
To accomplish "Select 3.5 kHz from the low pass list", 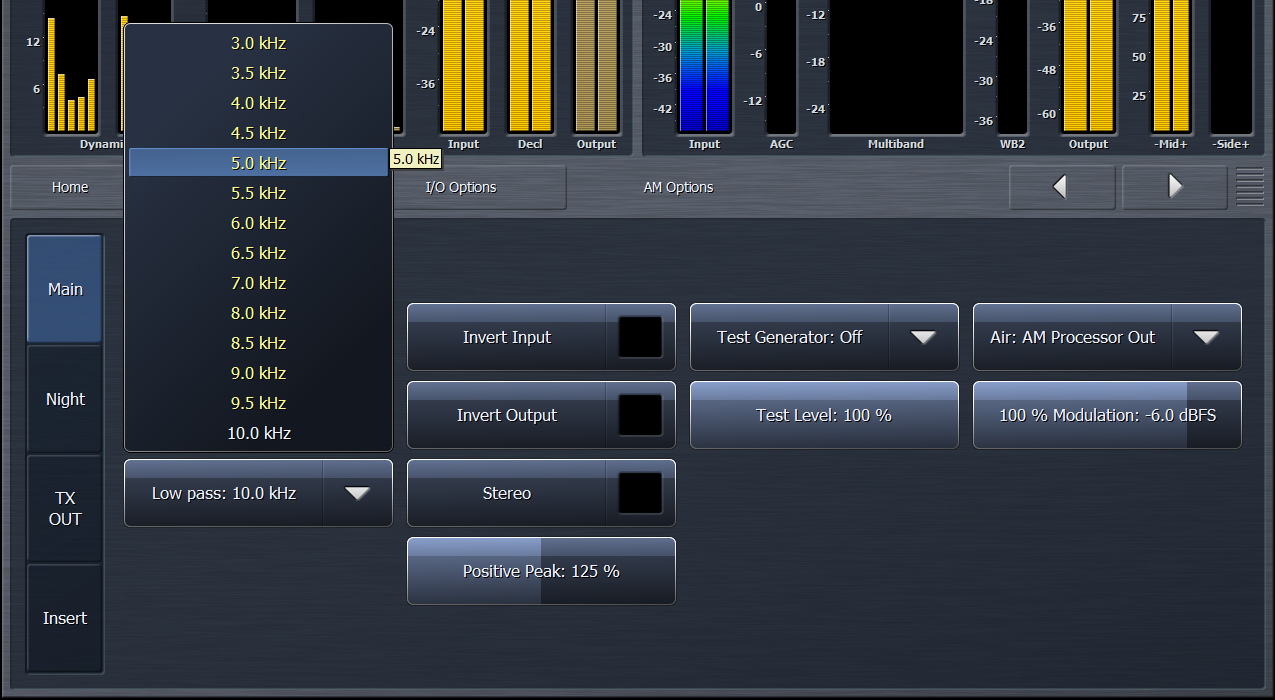I will pos(258,73).
